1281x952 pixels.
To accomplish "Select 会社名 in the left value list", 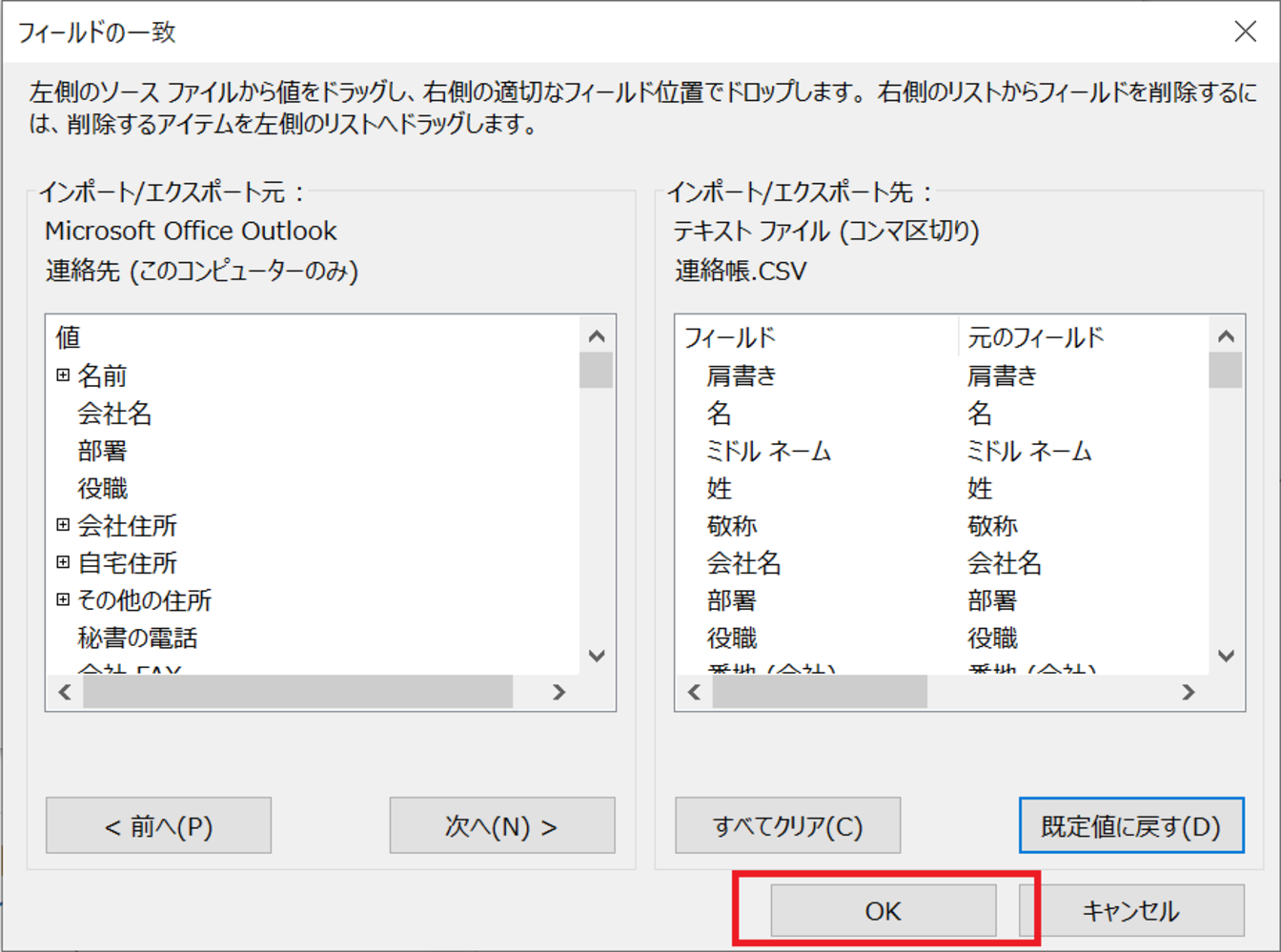I will coord(114,414).
